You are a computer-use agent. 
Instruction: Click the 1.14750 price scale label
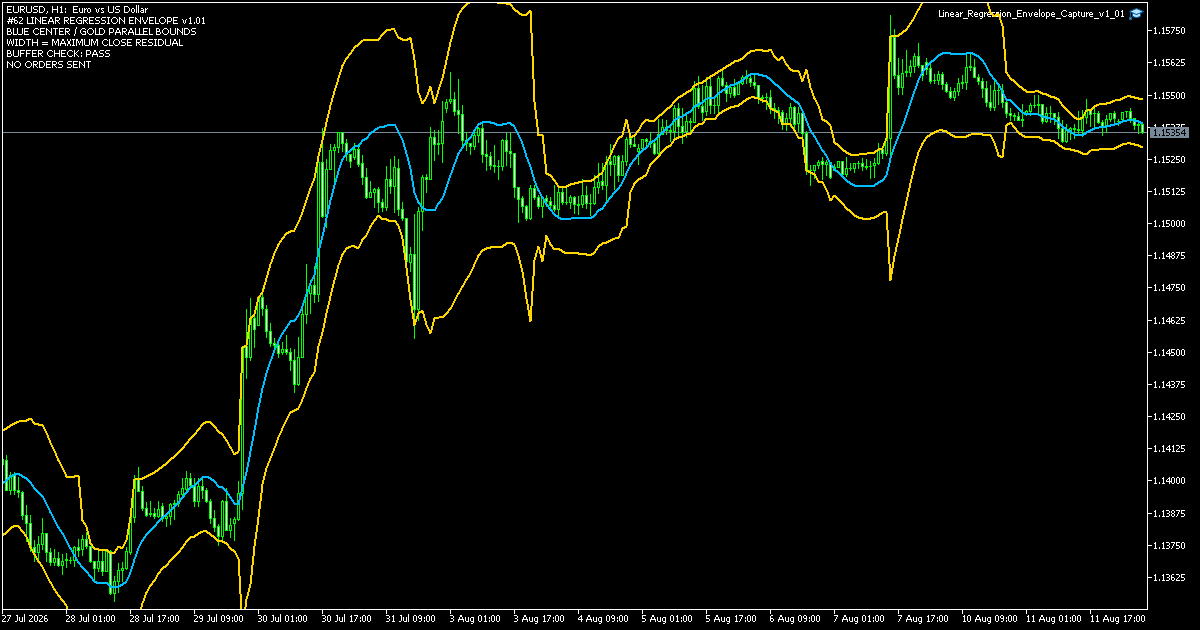click(1169, 288)
